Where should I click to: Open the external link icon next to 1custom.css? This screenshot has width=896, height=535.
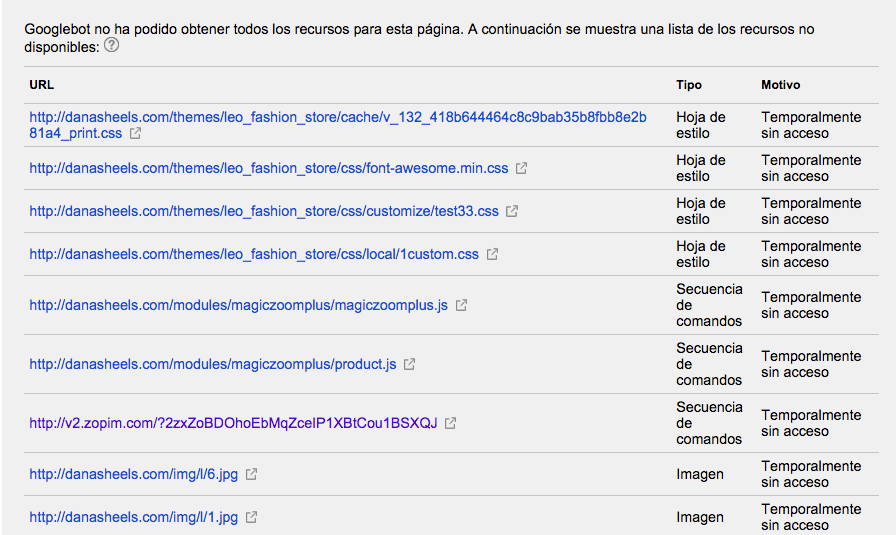coord(492,254)
